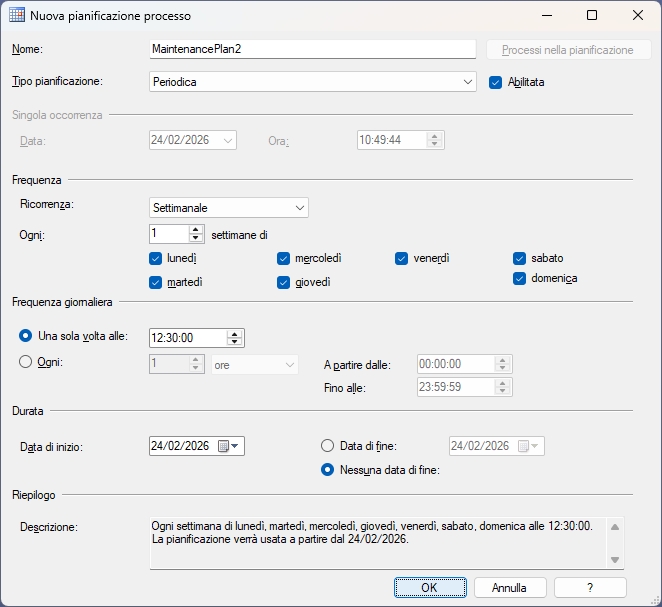Viewport: 662px width, 607px height.
Task: Click the Data di inizio date field
Action: click(x=180, y=446)
